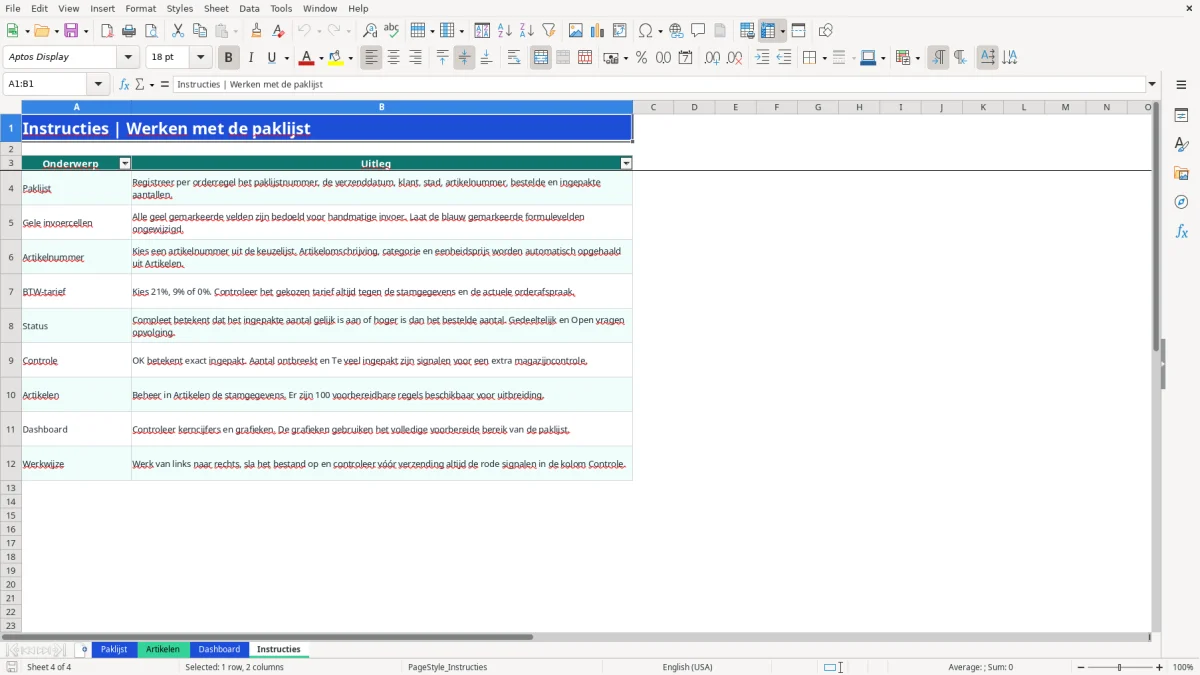Select column header C
The image size is (1200, 675).
pyautogui.click(x=653, y=107)
